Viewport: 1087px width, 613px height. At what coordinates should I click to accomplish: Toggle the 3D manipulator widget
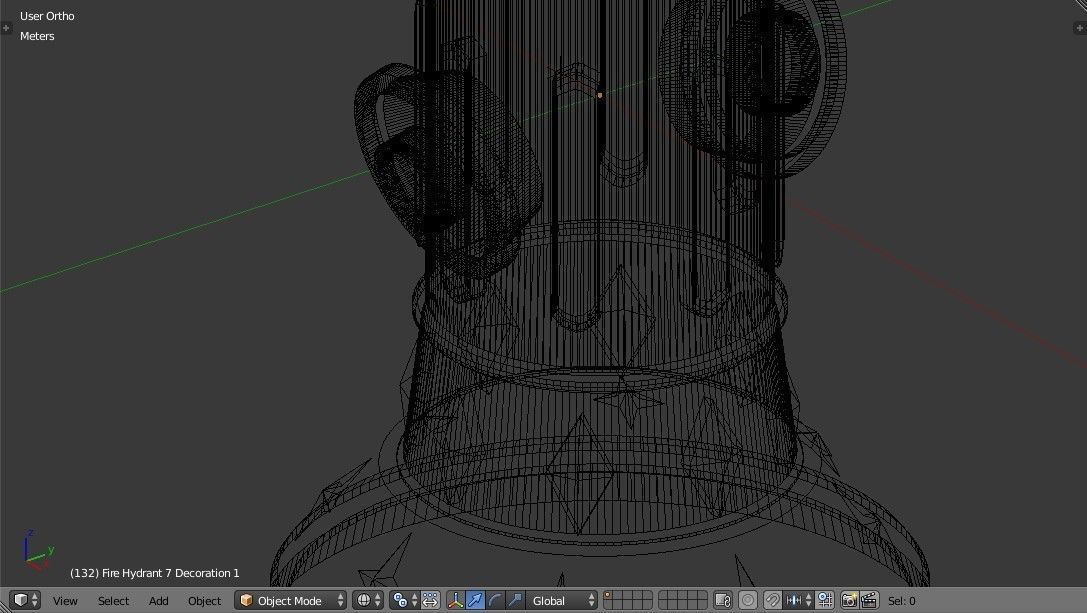click(455, 601)
